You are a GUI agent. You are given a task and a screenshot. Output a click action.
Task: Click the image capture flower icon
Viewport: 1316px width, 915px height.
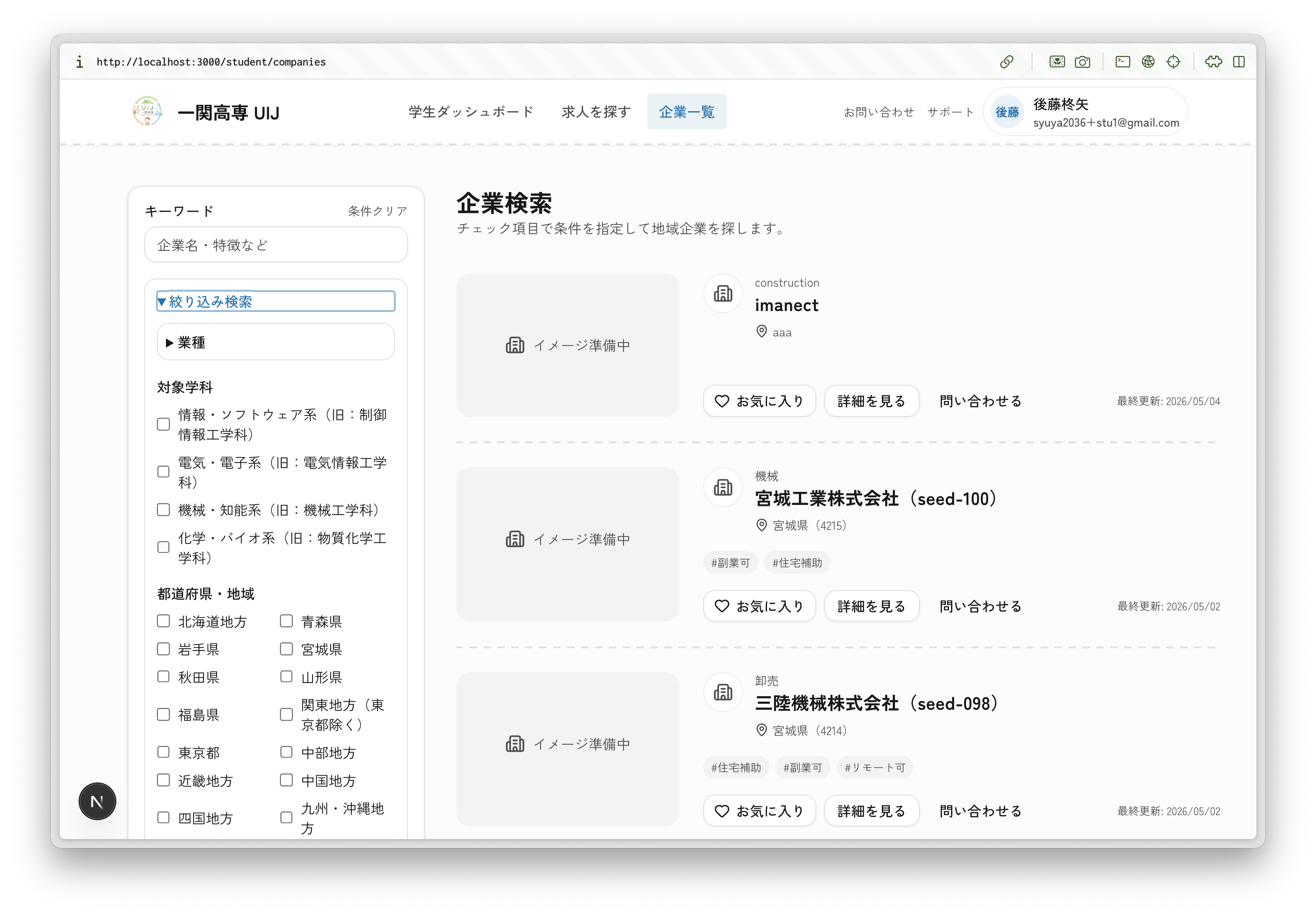coord(1057,62)
